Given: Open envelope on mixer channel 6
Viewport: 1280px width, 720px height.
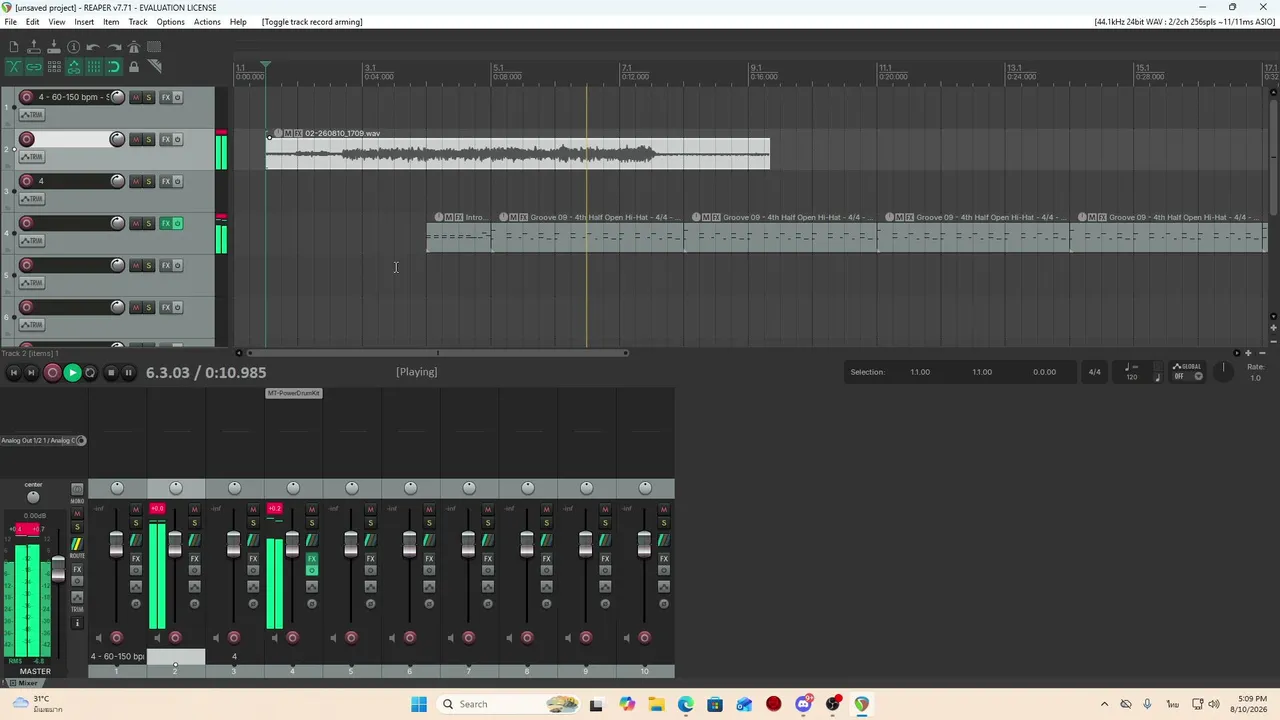Looking at the screenshot, I should (x=429, y=587).
